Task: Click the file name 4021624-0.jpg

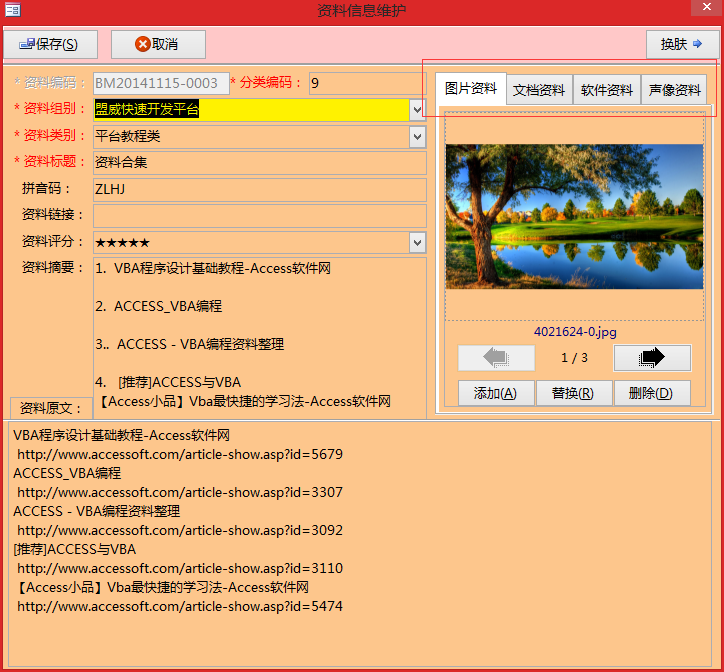Action: pos(575,332)
